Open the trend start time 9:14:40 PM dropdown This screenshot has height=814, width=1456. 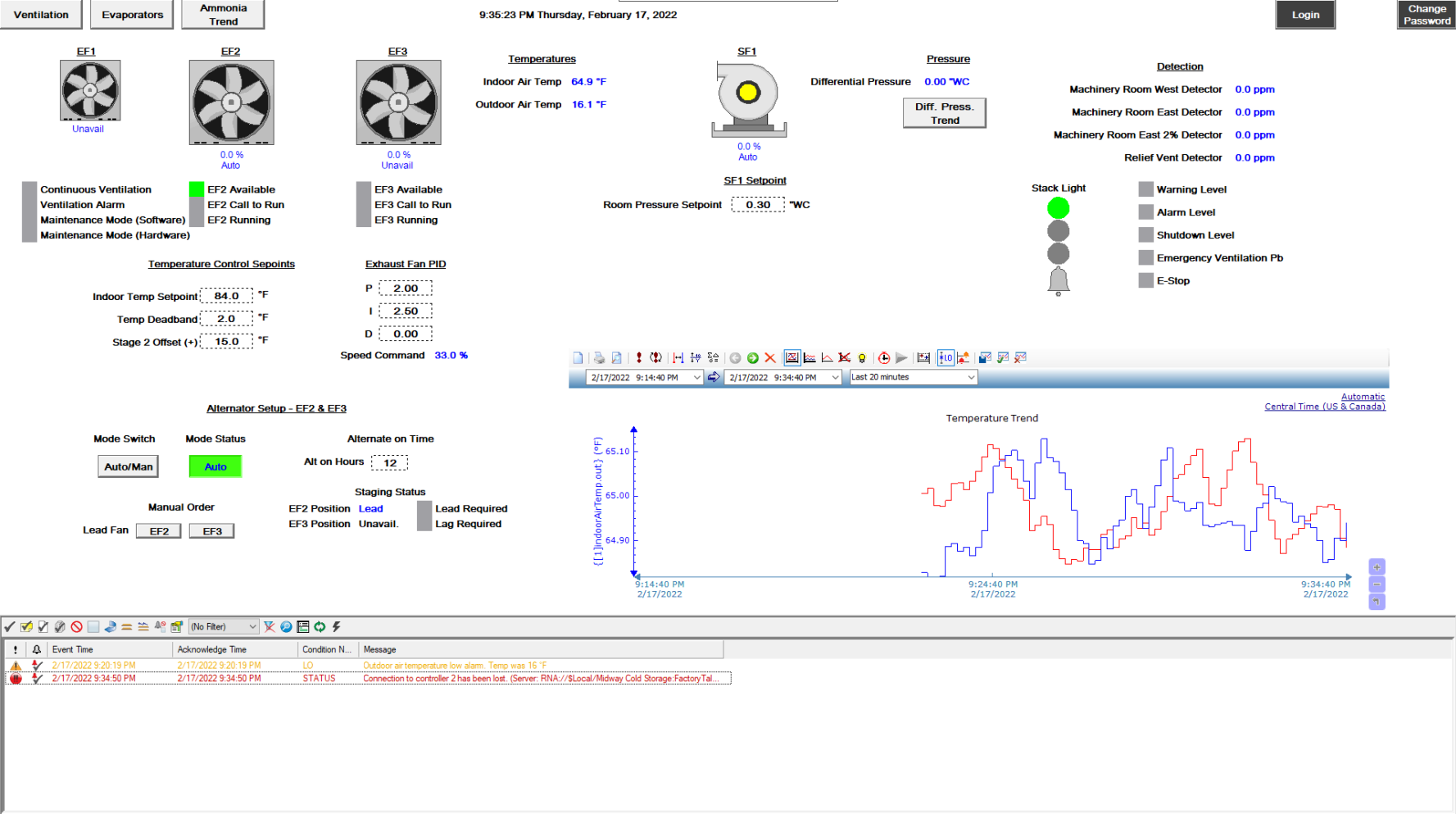click(696, 378)
